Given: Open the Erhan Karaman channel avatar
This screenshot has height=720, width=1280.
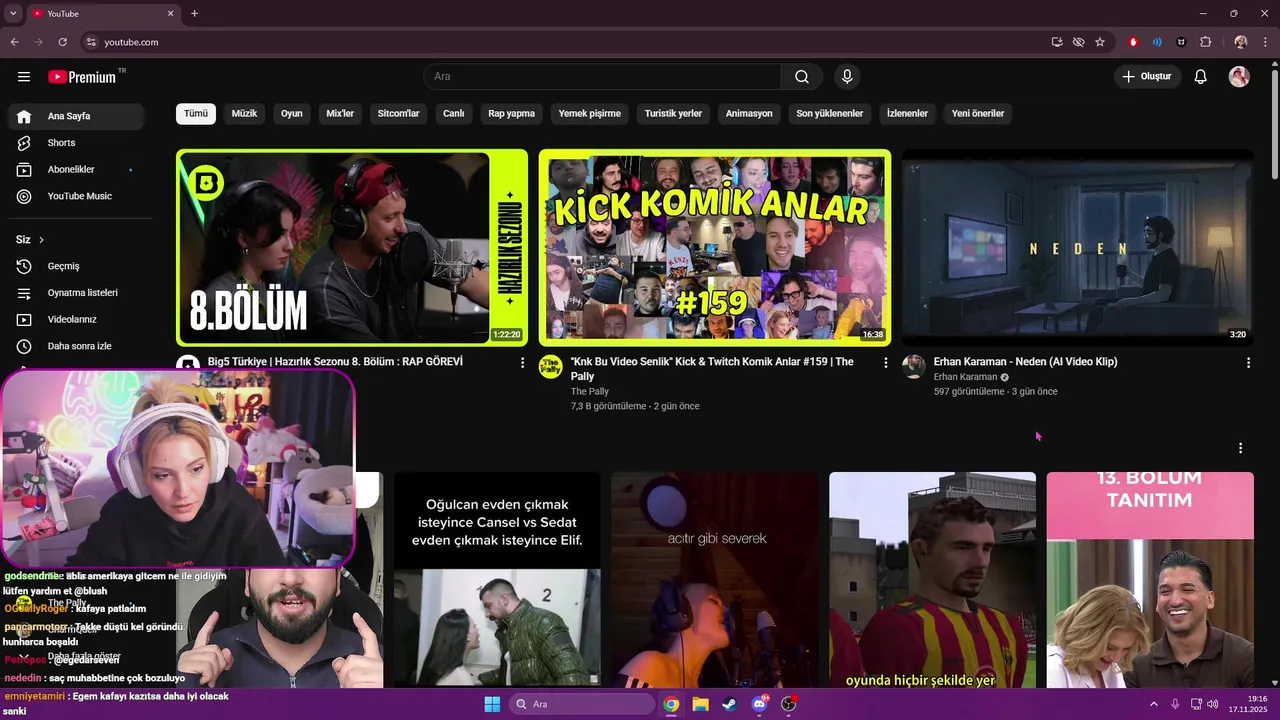Looking at the screenshot, I should (x=913, y=366).
